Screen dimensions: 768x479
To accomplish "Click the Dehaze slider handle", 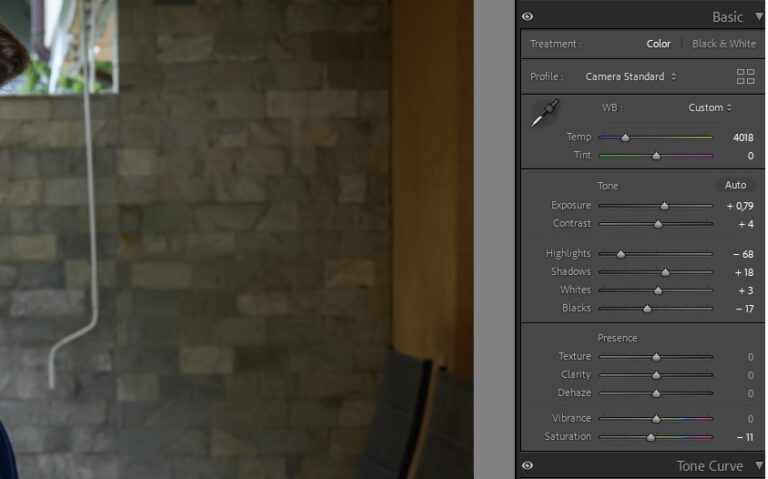I will click(x=656, y=394).
